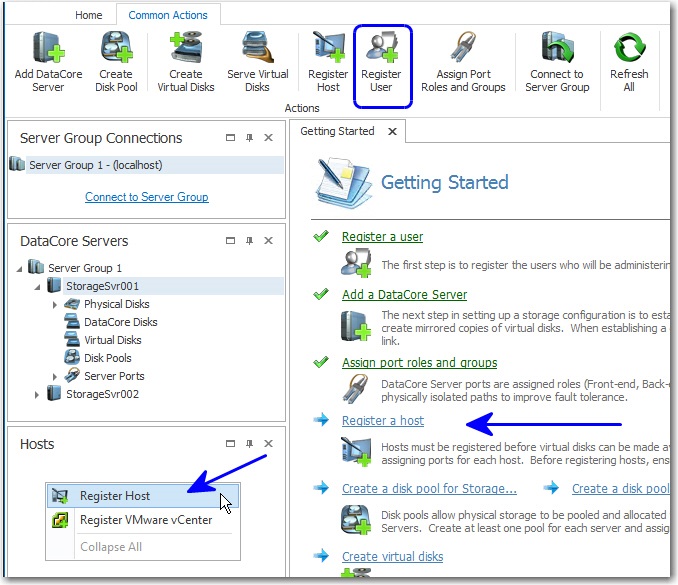Choose Register Host from context menu
Viewport: 678px width, 585px height.
(x=143, y=495)
